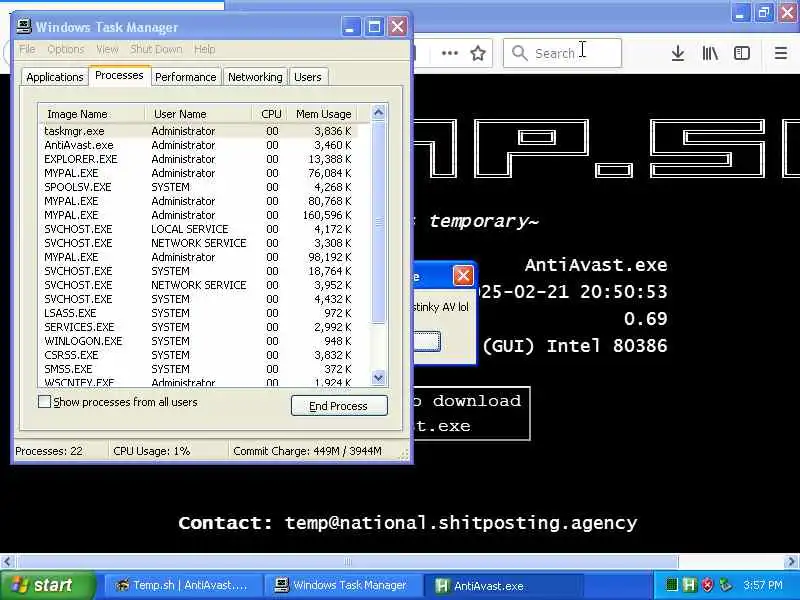
Task: Switch to AntiAvast.exe taskbar button
Action: click(x=505, y=585)
